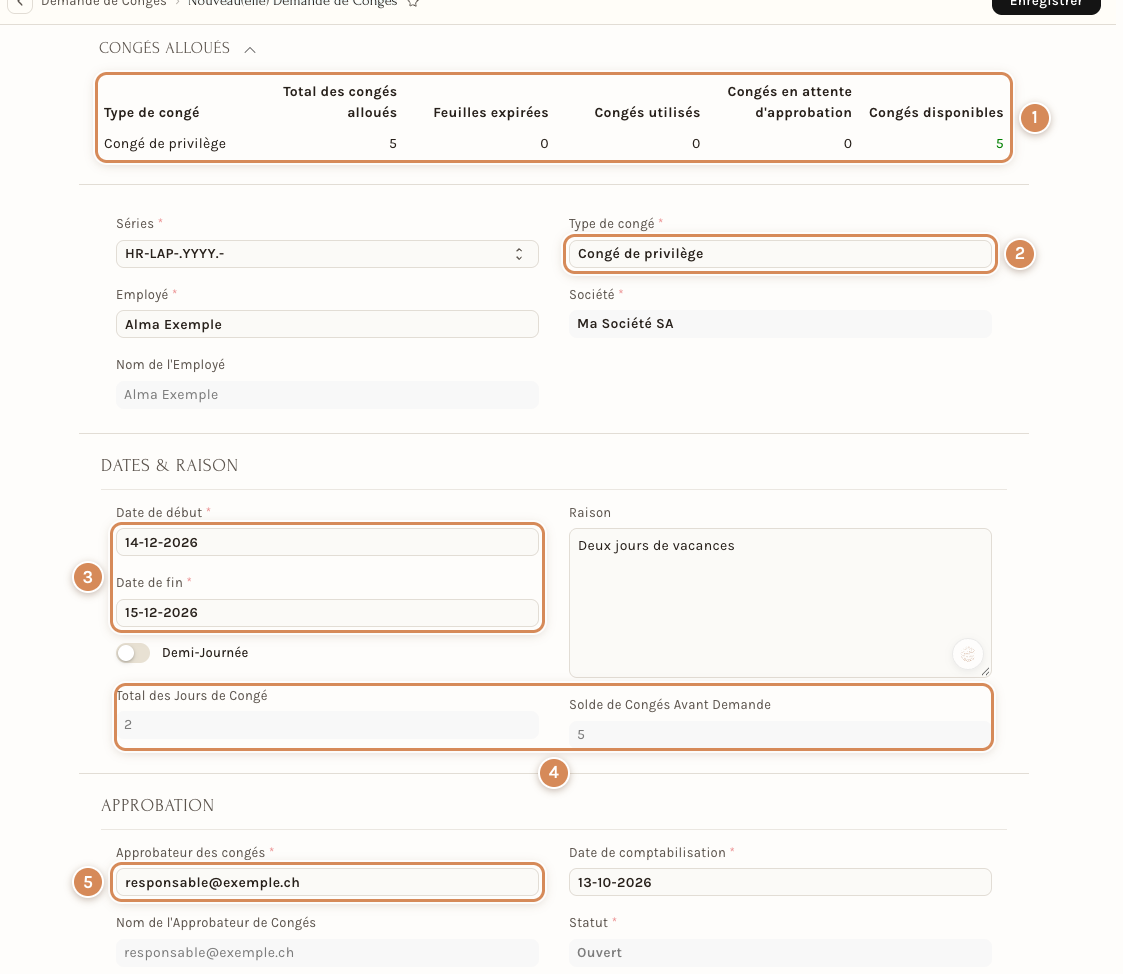
Task: Click the Total des congés alloués value 5
Action: pos(392,144)
